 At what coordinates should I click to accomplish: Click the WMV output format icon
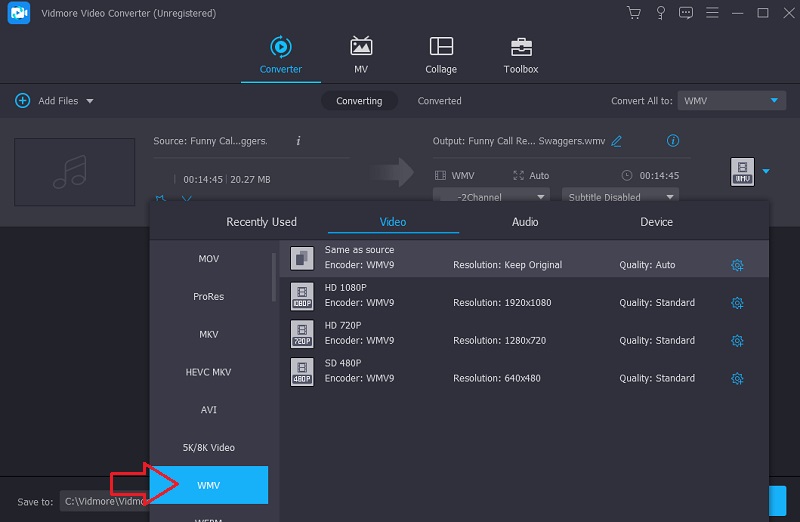click(742, 172)
